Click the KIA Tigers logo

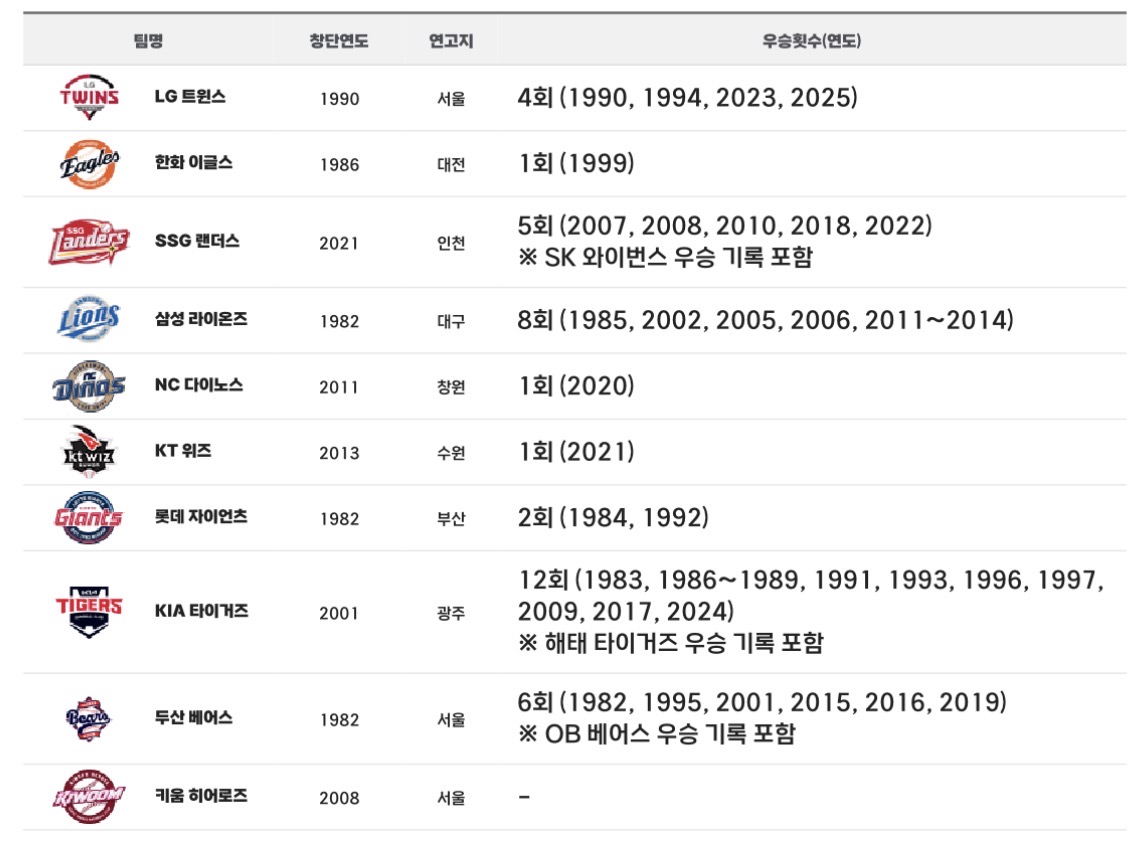pos(89,612)
